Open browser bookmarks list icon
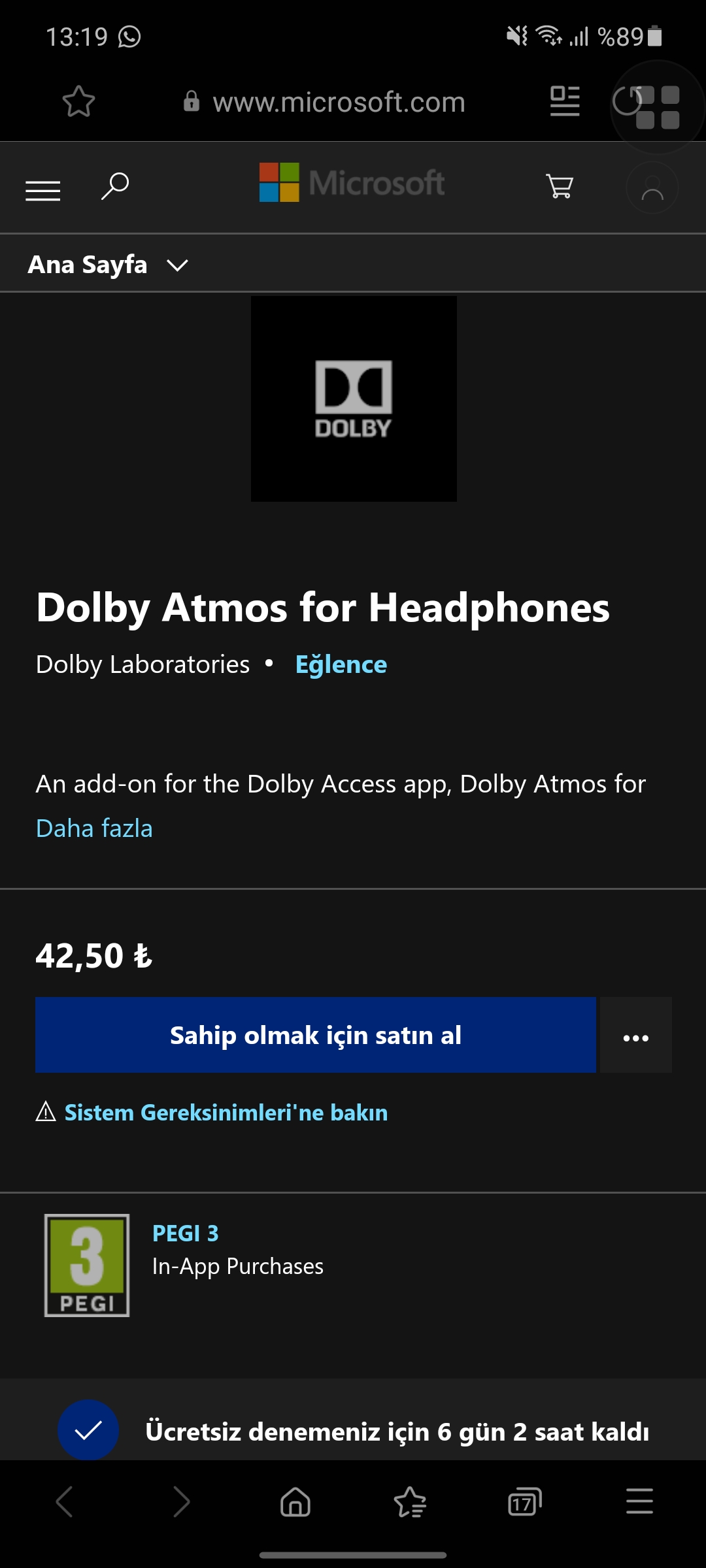 [x=410, y=1501]
